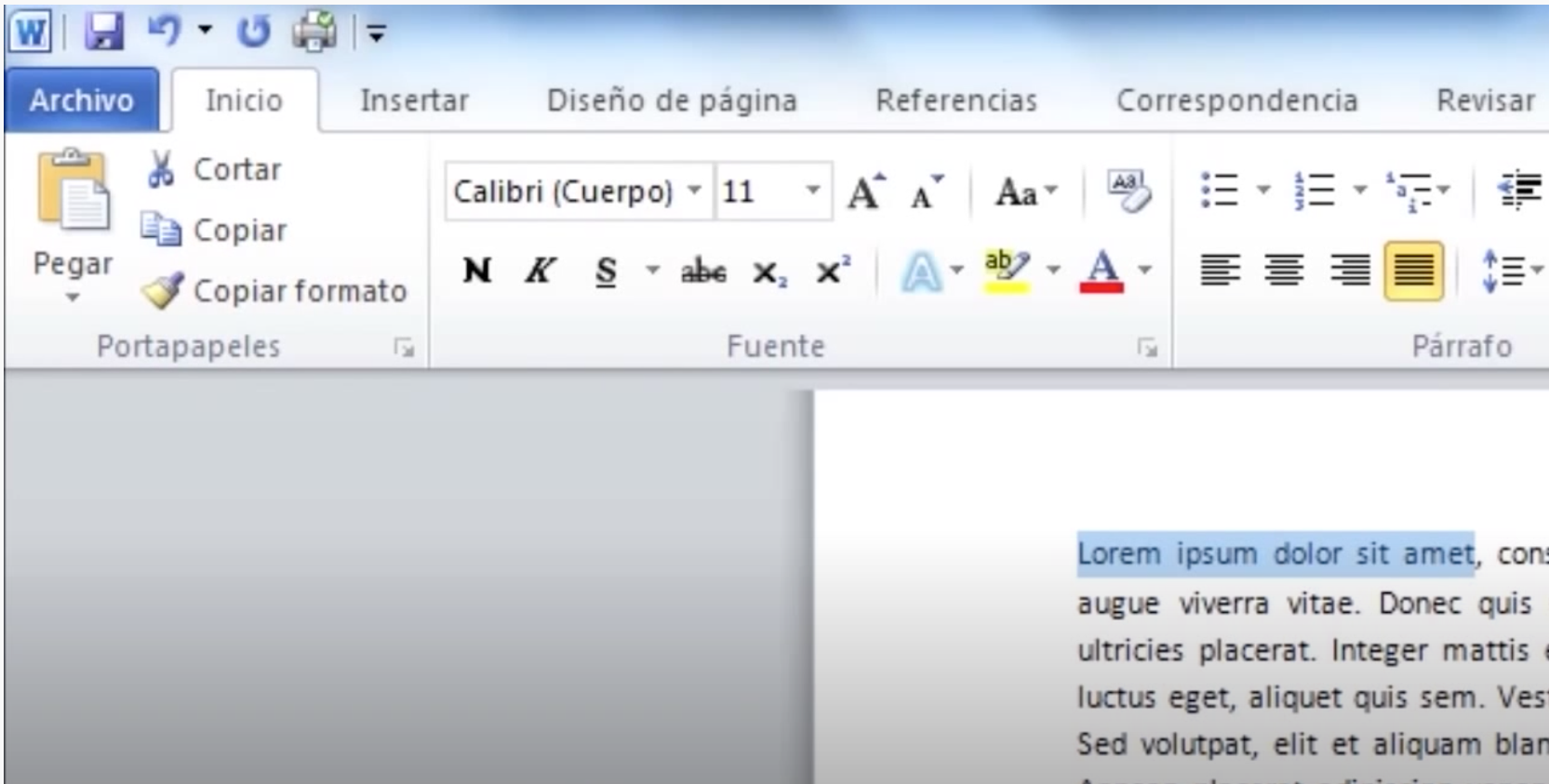Toggle italic with the K button
Screen dimensions: 1549x784
click(x=540, y=271)
